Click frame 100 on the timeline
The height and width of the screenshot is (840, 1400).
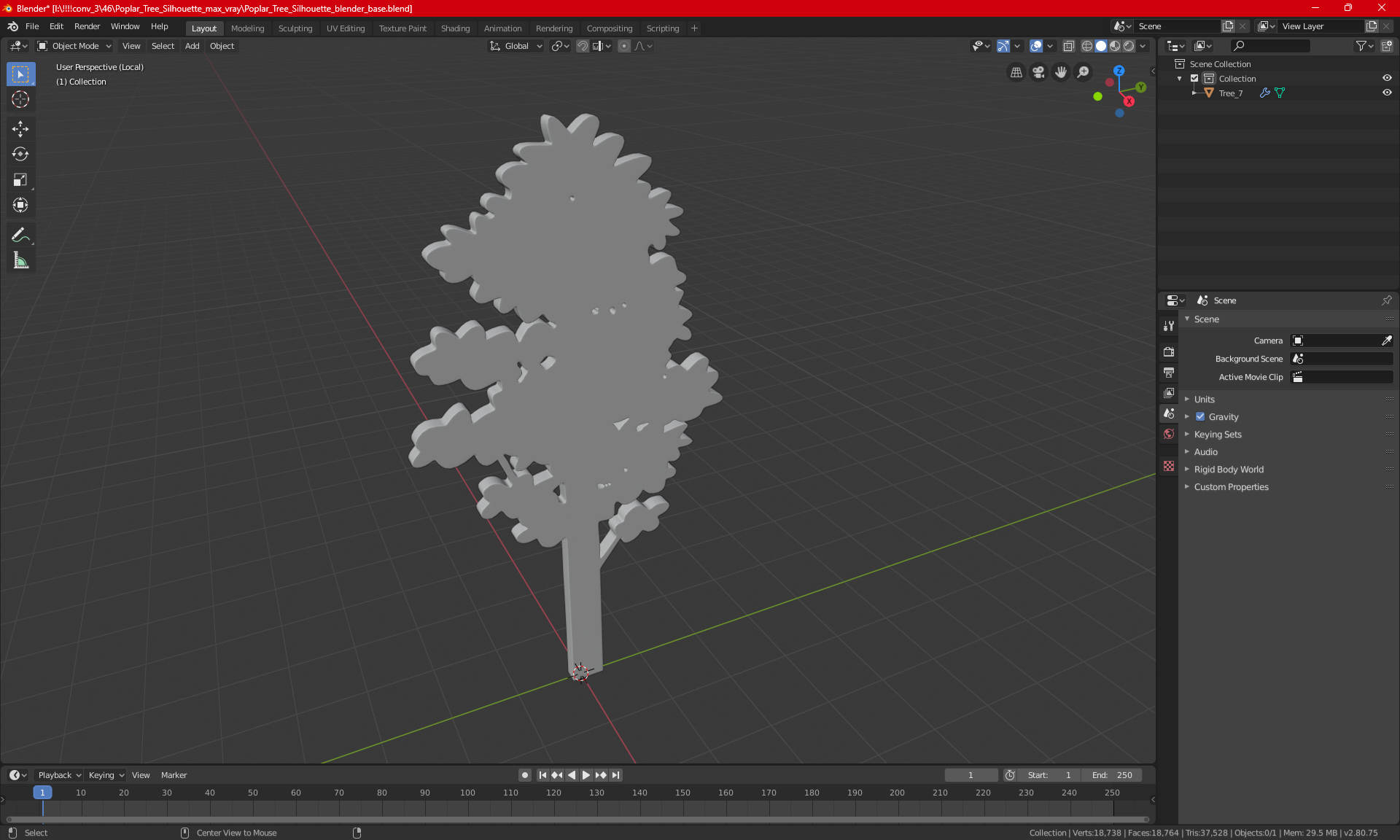tap(467, 793)
